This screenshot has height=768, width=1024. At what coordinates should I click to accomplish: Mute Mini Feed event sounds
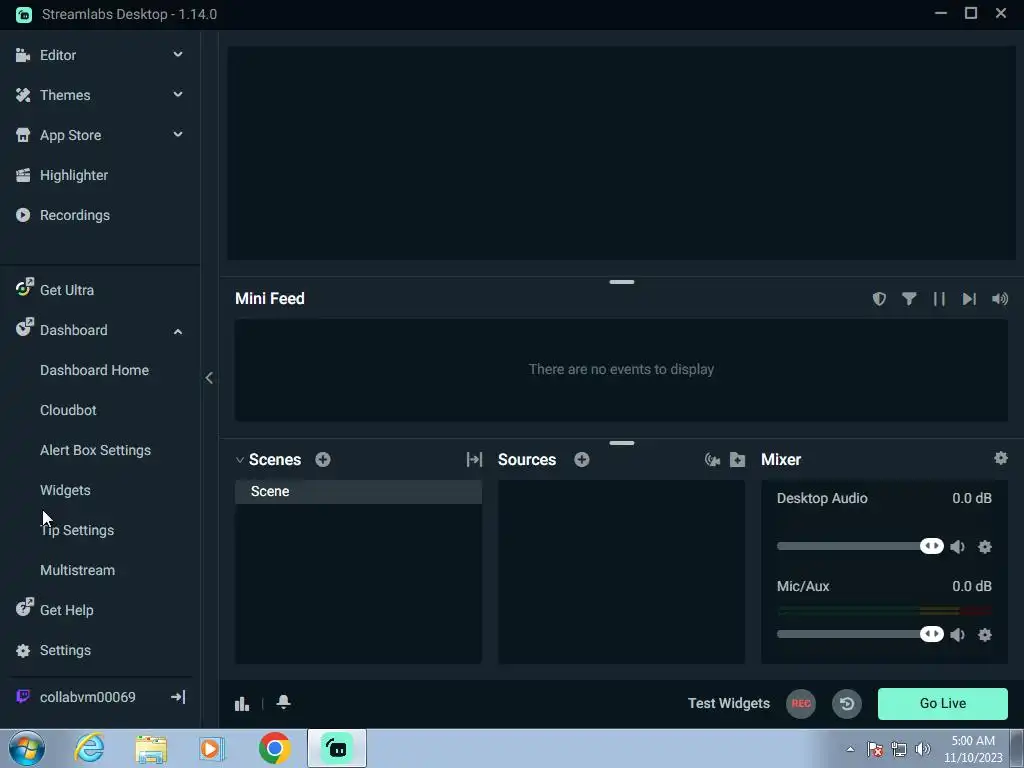click(1000, 298)
